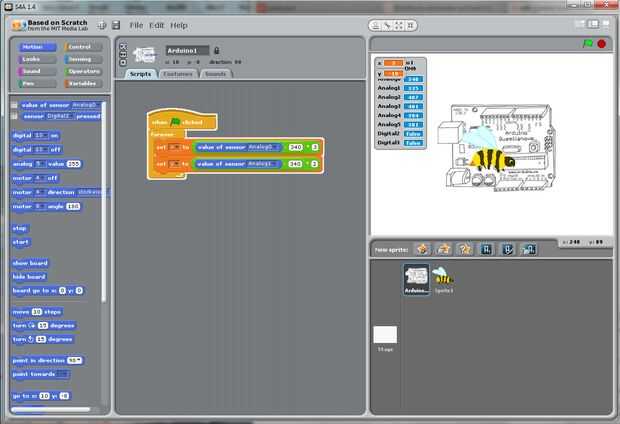Select the Sensing block category
Image resolution: width=620 pixels, height=424 pixels.
pos(83,59)
